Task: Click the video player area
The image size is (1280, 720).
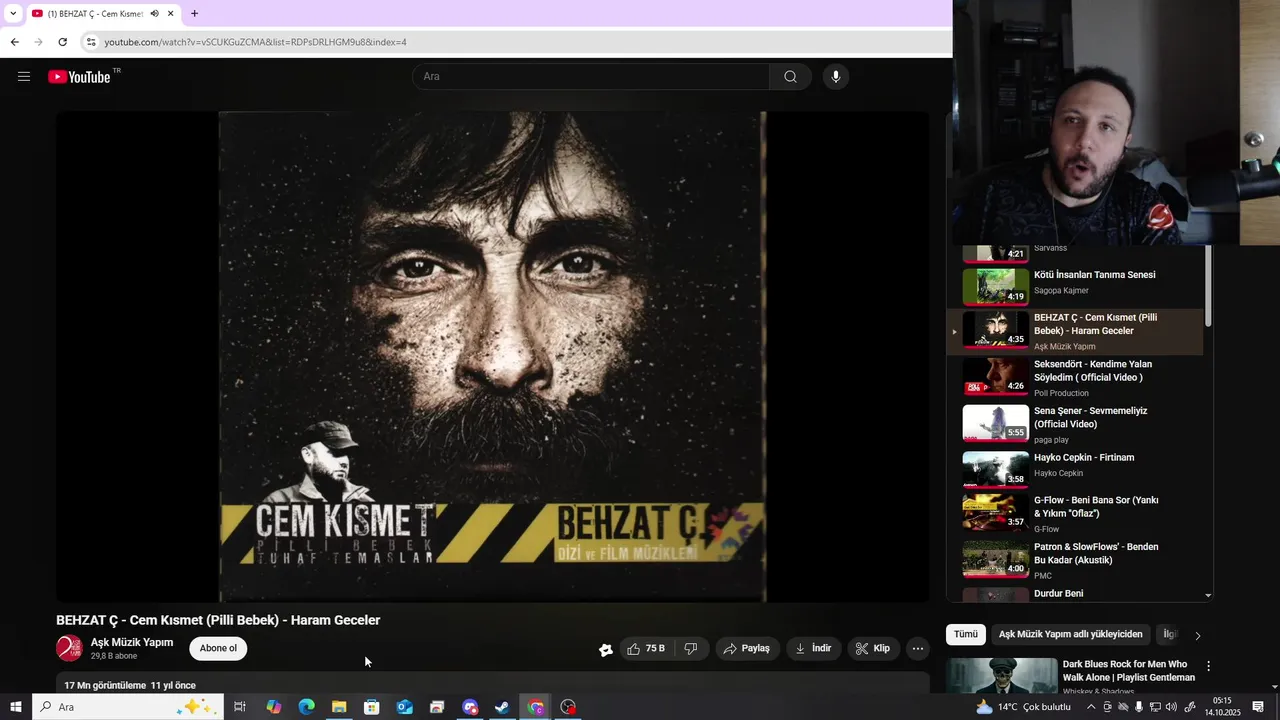Action: click(492, 356)
